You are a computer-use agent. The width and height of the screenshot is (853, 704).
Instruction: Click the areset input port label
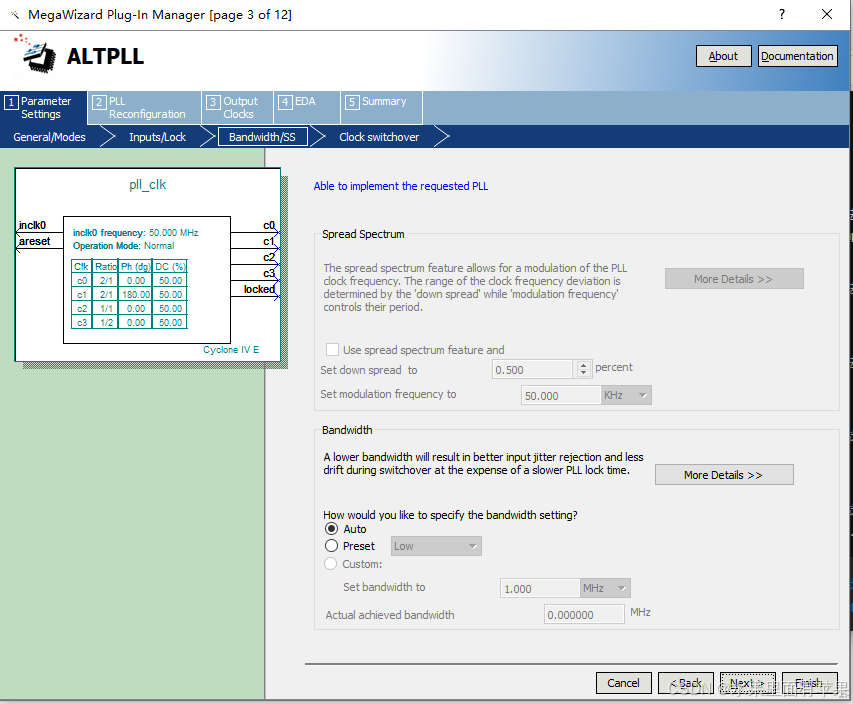(x=34, y=241)
